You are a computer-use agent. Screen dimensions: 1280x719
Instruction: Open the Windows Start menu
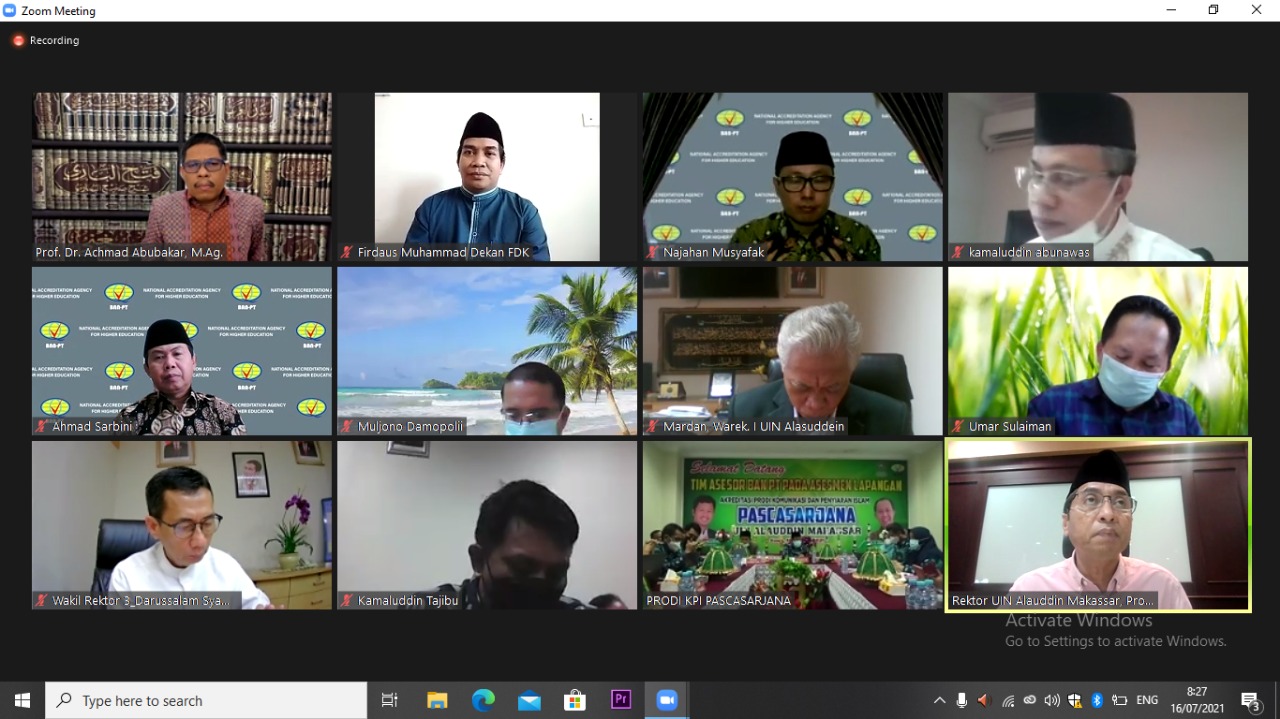click(21, 700)
